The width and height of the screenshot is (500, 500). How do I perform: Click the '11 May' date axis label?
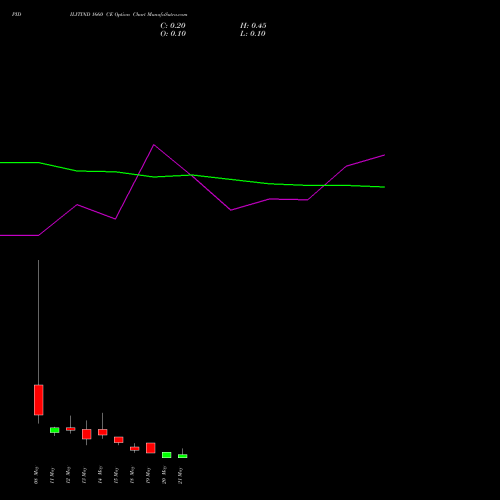pyautogui.click(x=52, y=475)
